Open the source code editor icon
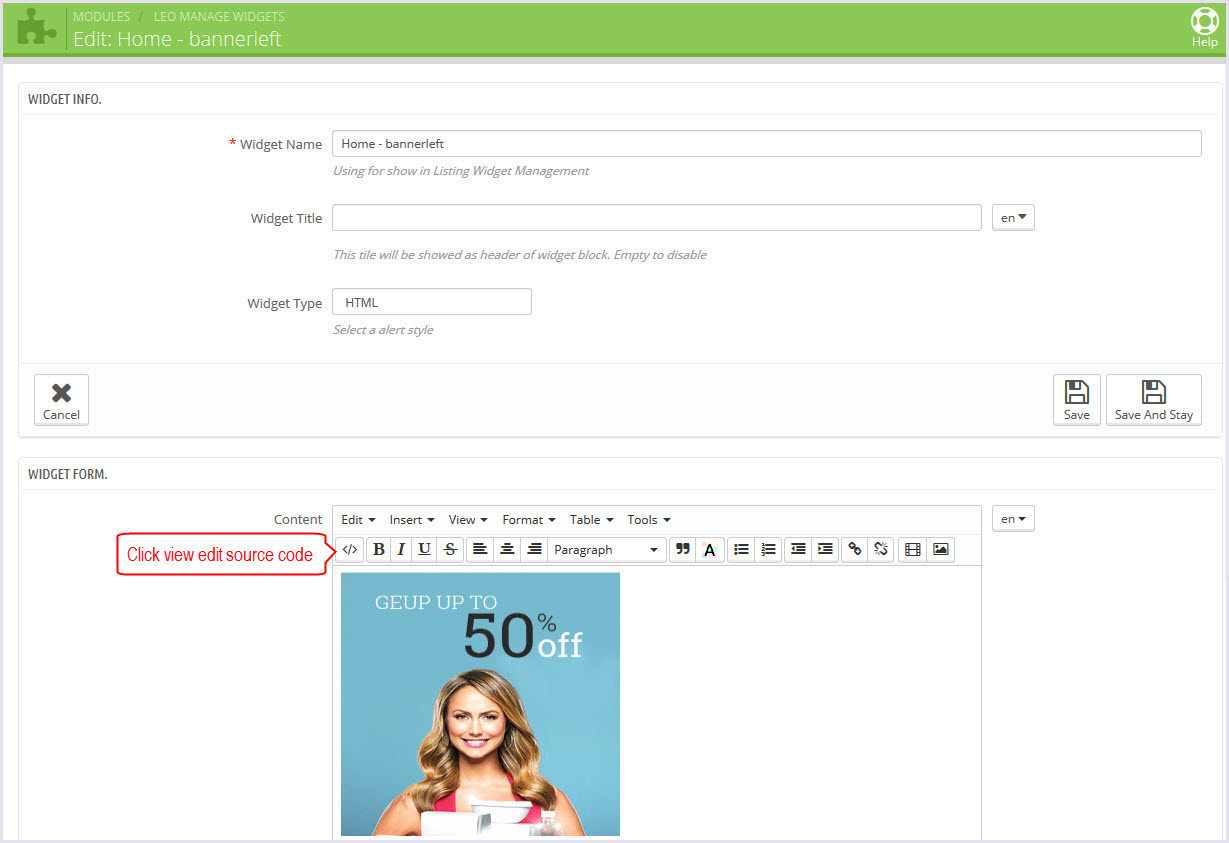This screenshot has height=843, width=1229. [x=349, y=549]
